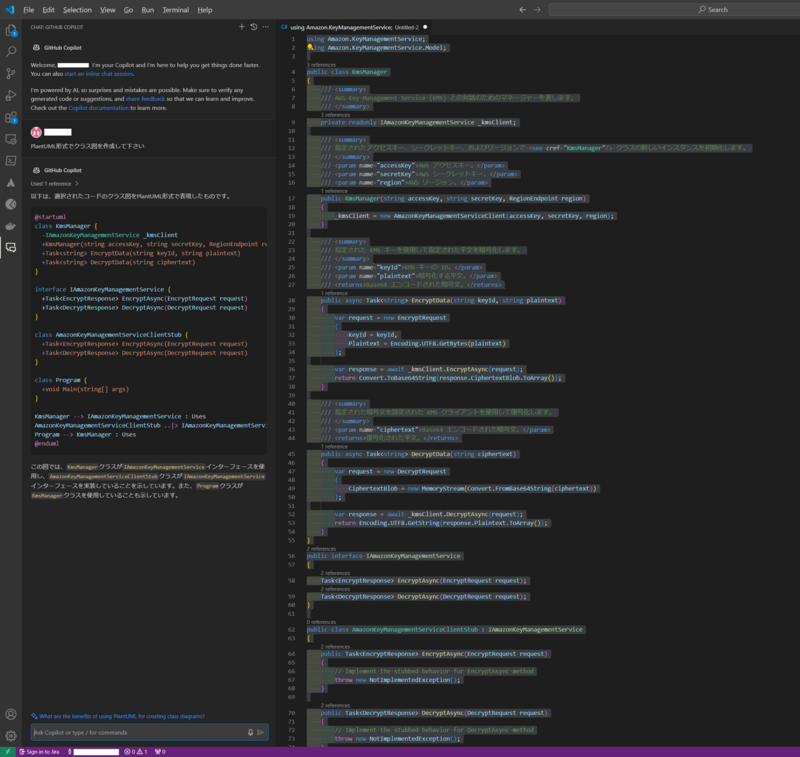Screen dimensions: 800x757
Task: Click the lightbulb code action on line 2
Action: point(310,47)
